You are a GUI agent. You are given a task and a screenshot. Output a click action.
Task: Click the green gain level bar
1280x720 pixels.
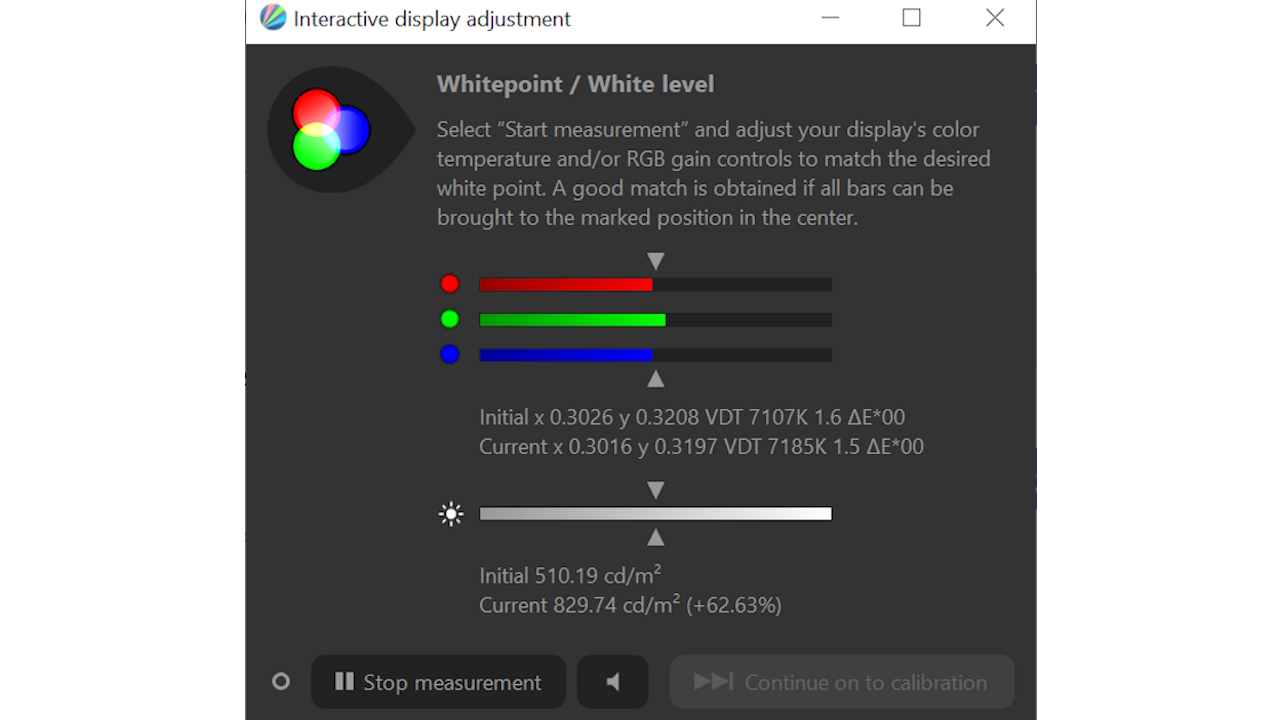pos(655,320)
